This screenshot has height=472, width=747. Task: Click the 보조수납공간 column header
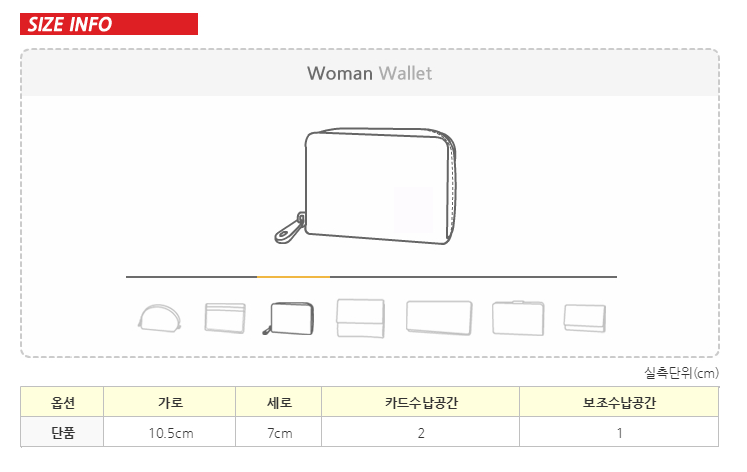pyautogui.click(x=619, y=404)
